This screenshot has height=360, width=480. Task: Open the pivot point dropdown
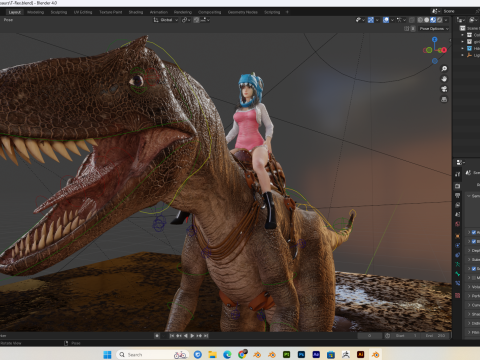tap(186, 20)
